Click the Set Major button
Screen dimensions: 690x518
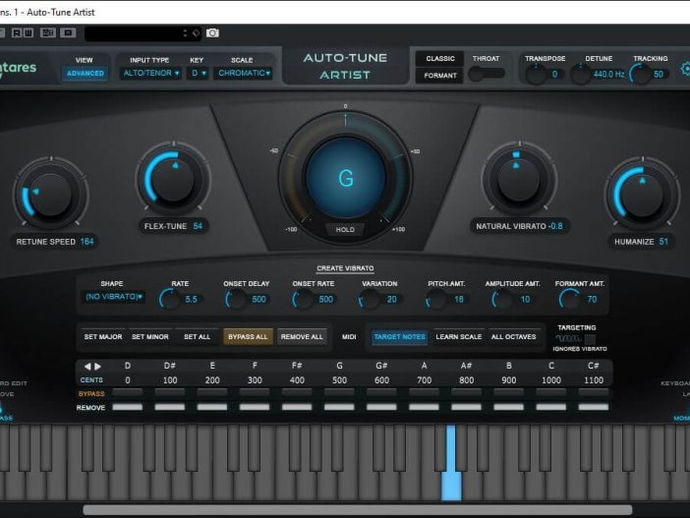coord(103,337)
